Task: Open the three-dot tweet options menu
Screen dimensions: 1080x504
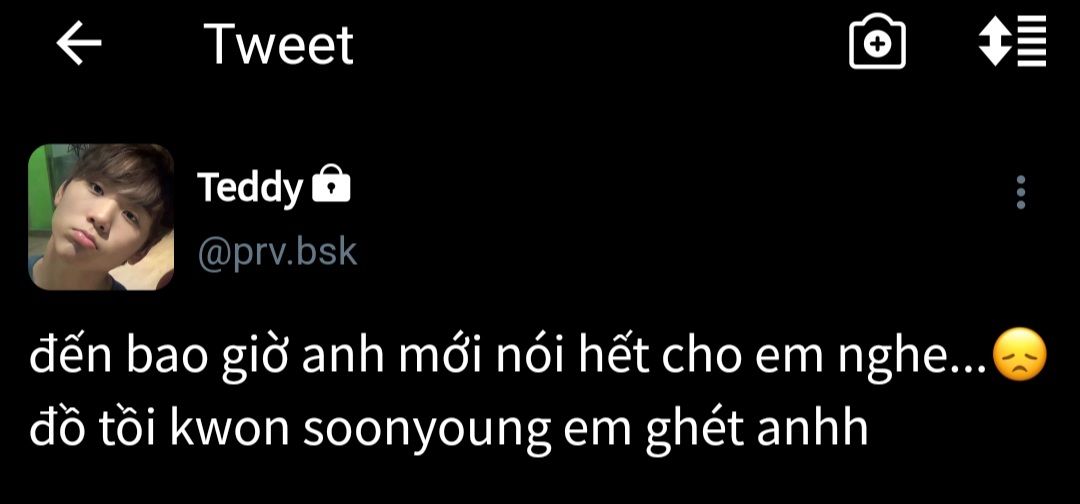Action: click(x=1021, y=192)
